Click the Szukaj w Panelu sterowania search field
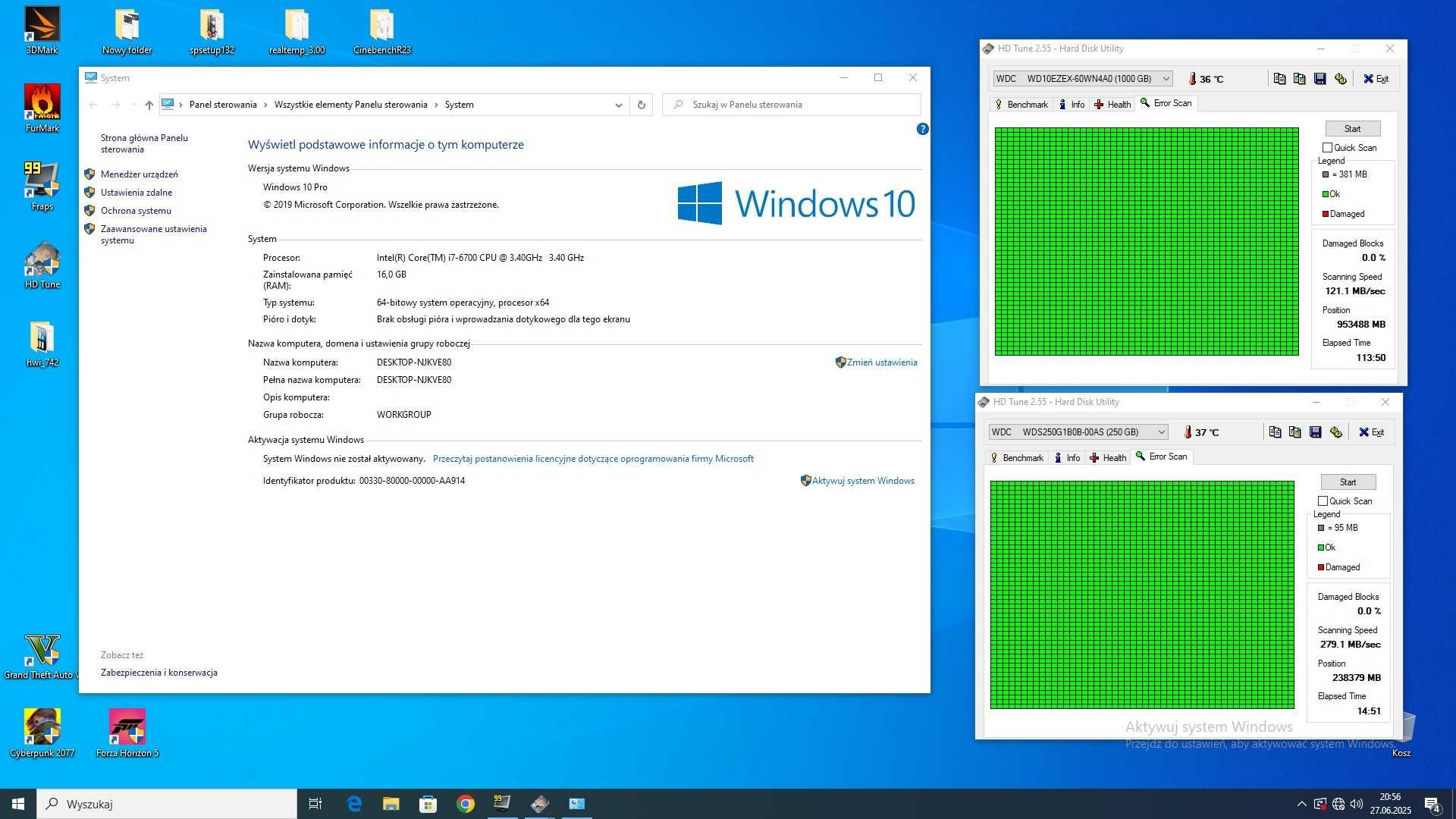Image resolution: width=1456 pixels, height=819 pixels. [x=792, y=105]
